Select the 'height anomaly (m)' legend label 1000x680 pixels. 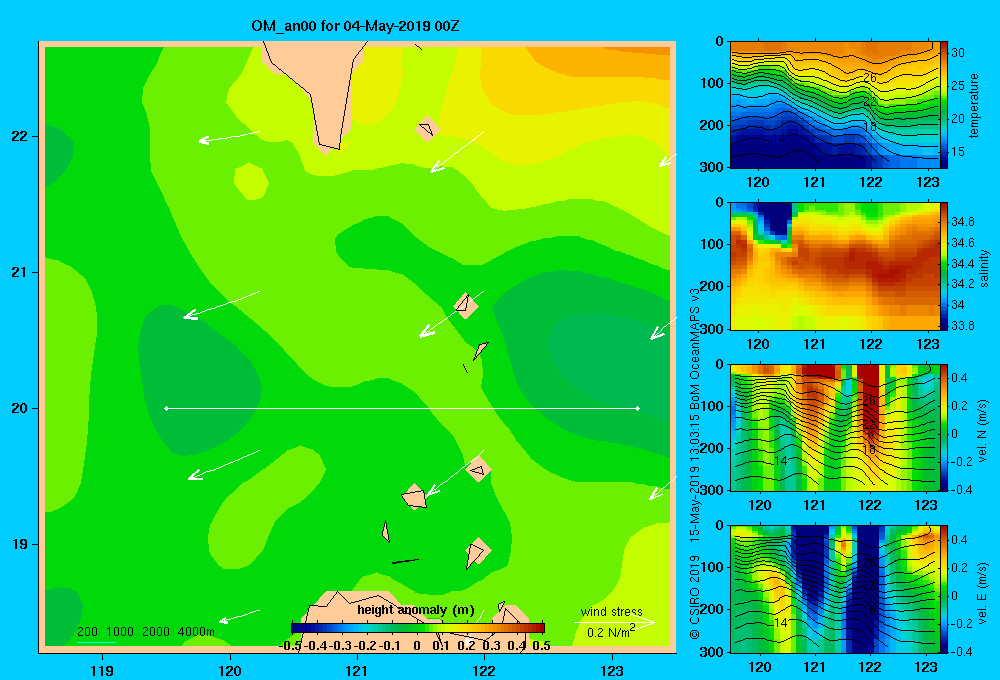pos(416,610)
